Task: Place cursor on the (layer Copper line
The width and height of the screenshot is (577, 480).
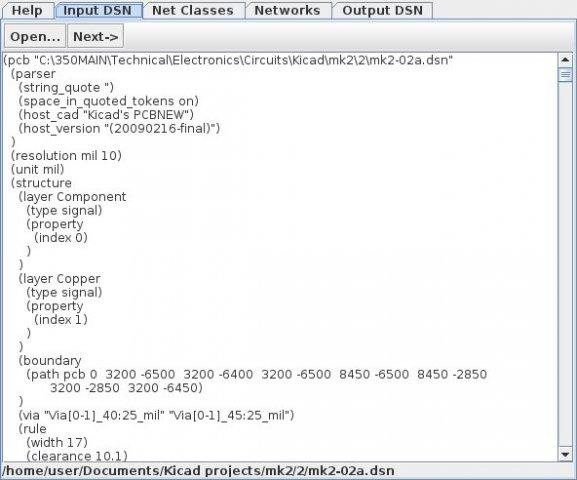Action: pyautogui.click(x=60, y=279)
